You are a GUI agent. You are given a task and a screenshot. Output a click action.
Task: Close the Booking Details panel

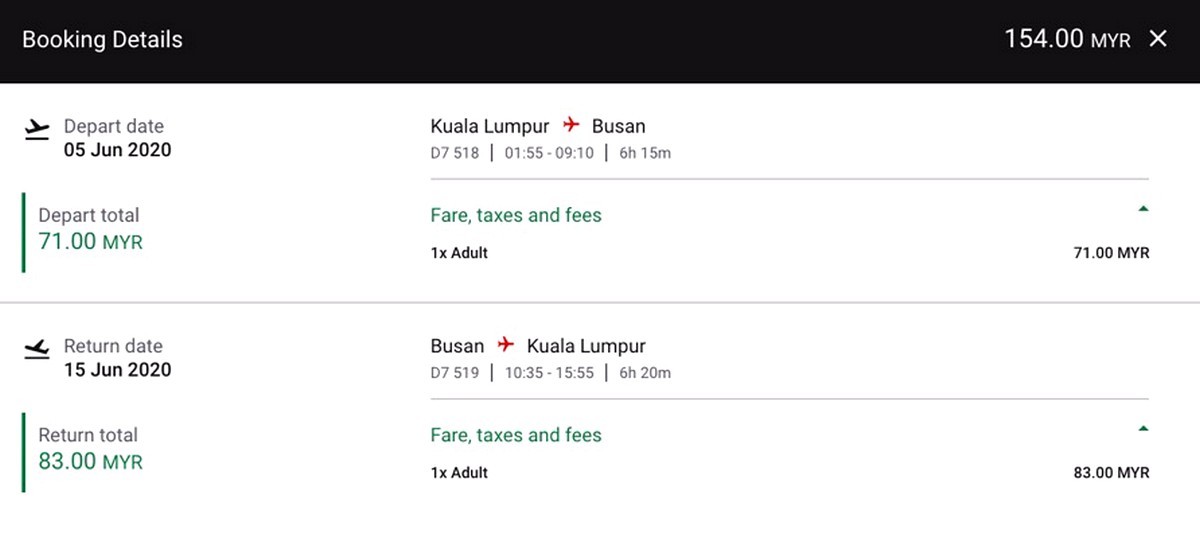tap(1158, 39)
